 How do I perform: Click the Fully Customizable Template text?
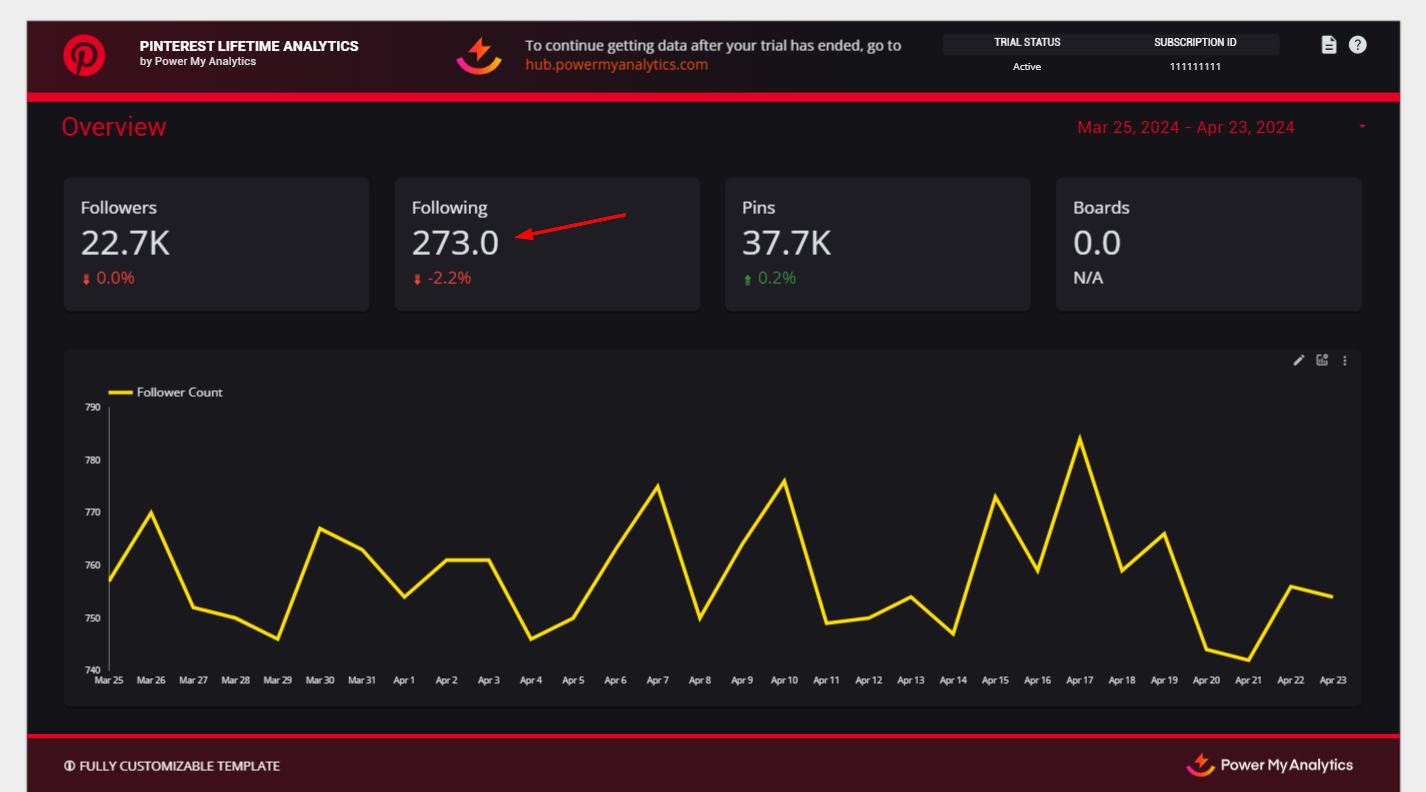tap(179, 766)
